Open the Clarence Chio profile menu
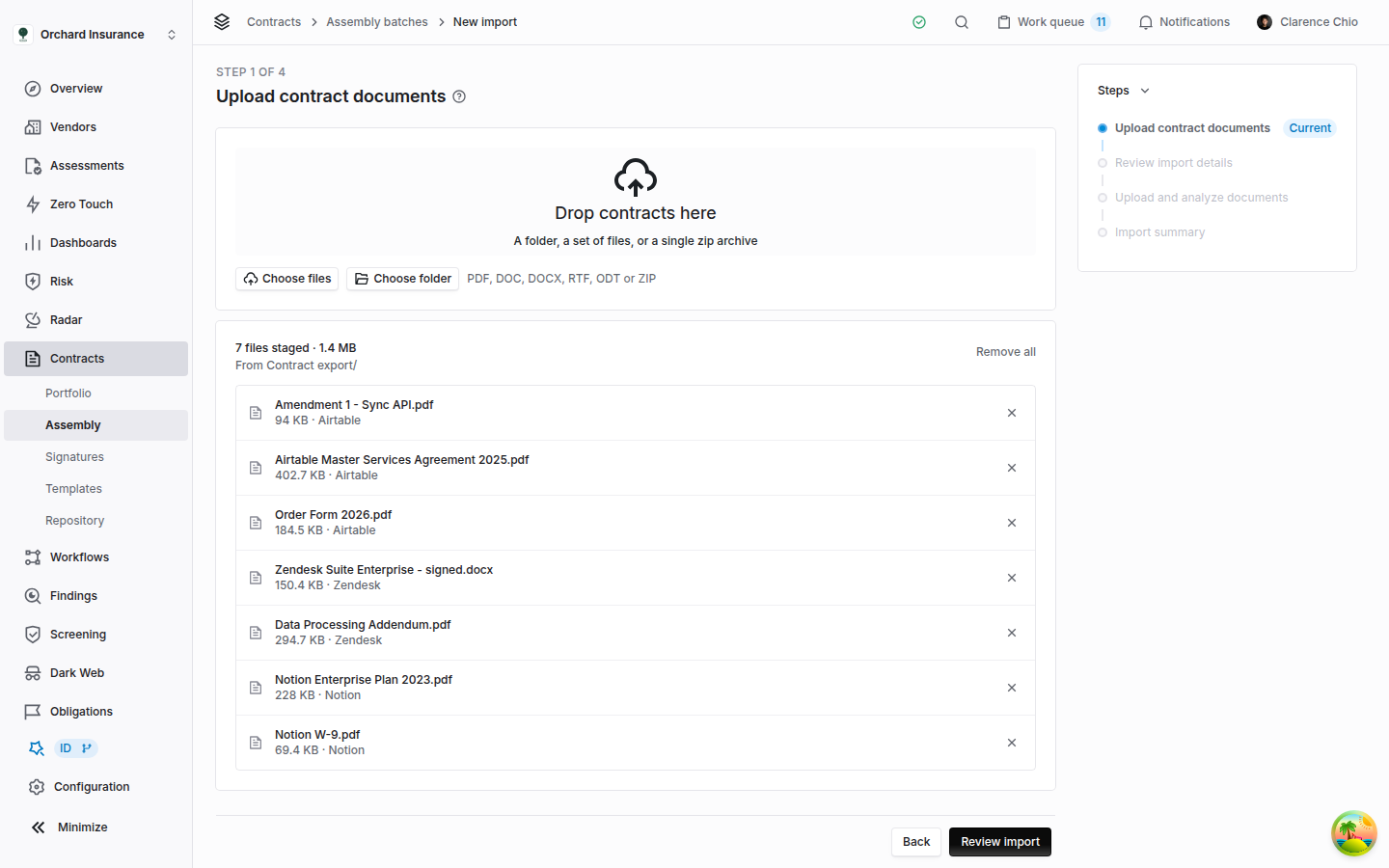The height and width of the screenshot is (868, 1389). [1307, 22]
